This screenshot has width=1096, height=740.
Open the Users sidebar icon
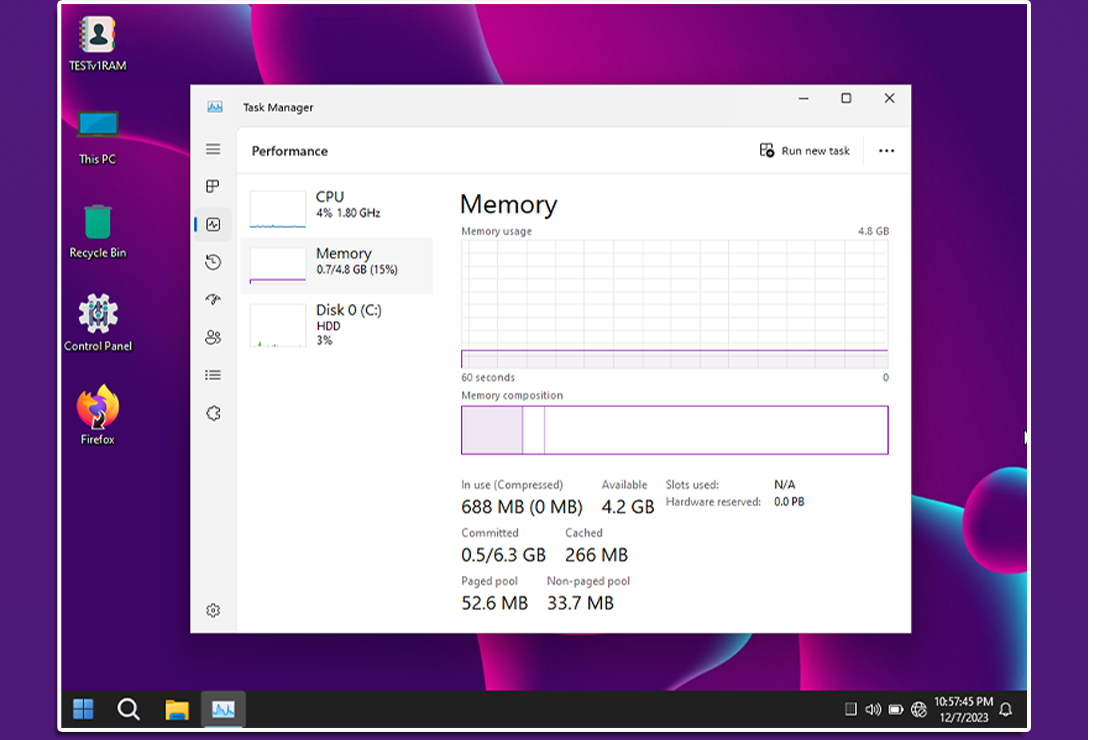click(x=213, y=338)
